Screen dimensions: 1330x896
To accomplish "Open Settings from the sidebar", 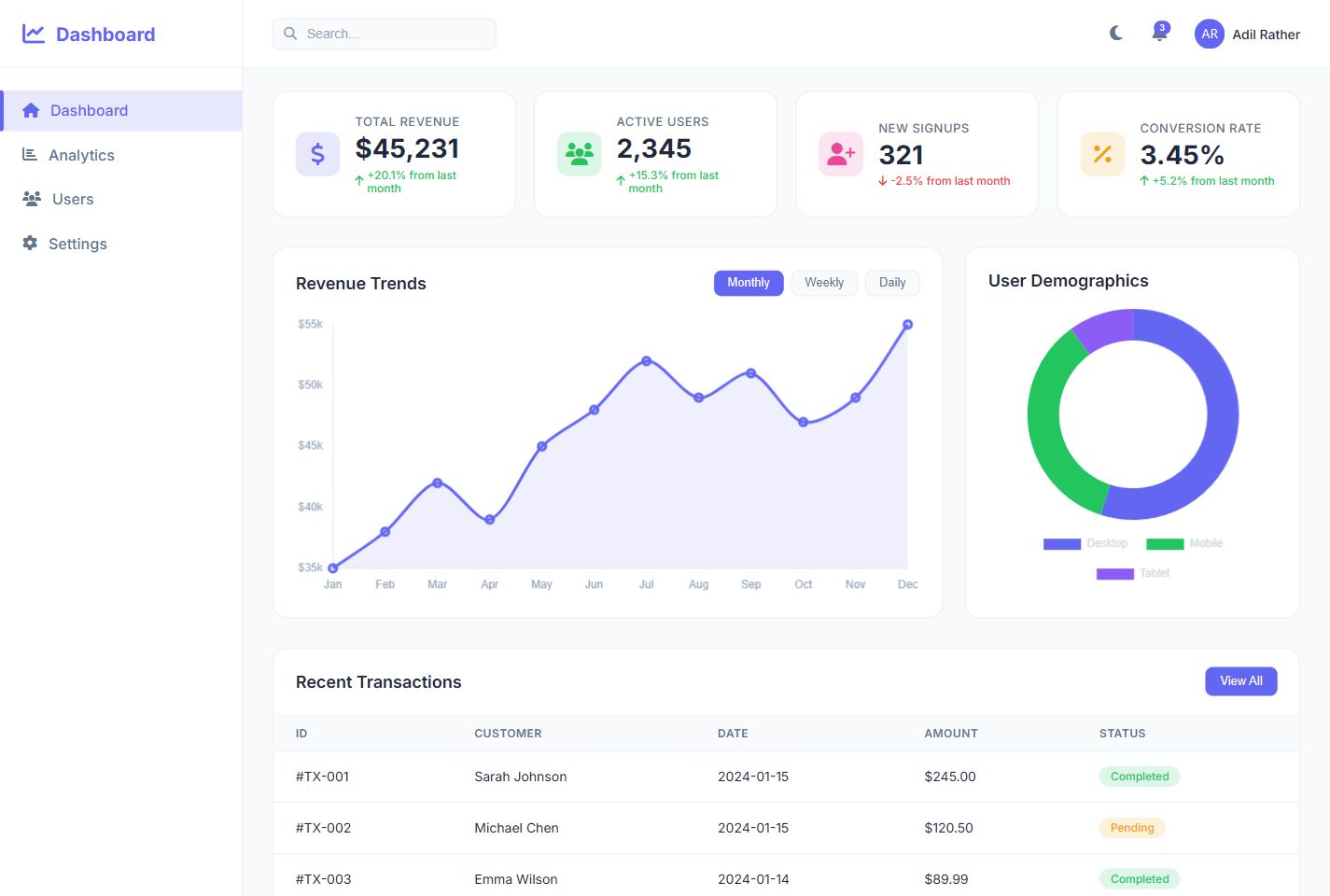I will (121, 244).
